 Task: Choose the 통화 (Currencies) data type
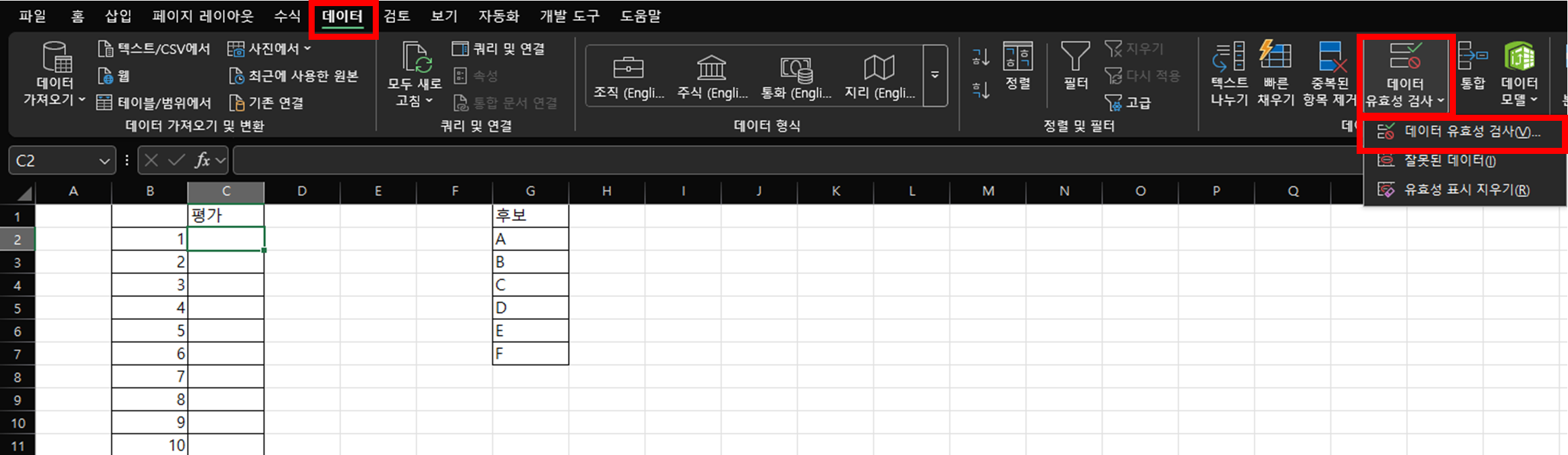(796, 76)
